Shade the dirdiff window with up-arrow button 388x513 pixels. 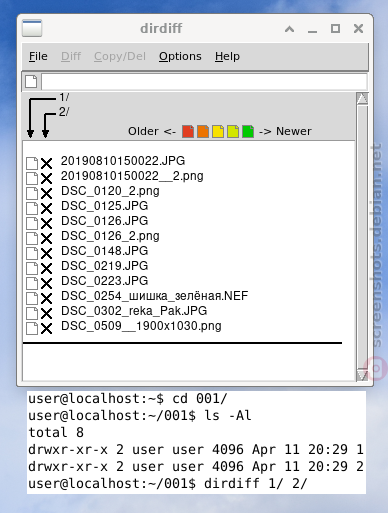click(289, 29)
